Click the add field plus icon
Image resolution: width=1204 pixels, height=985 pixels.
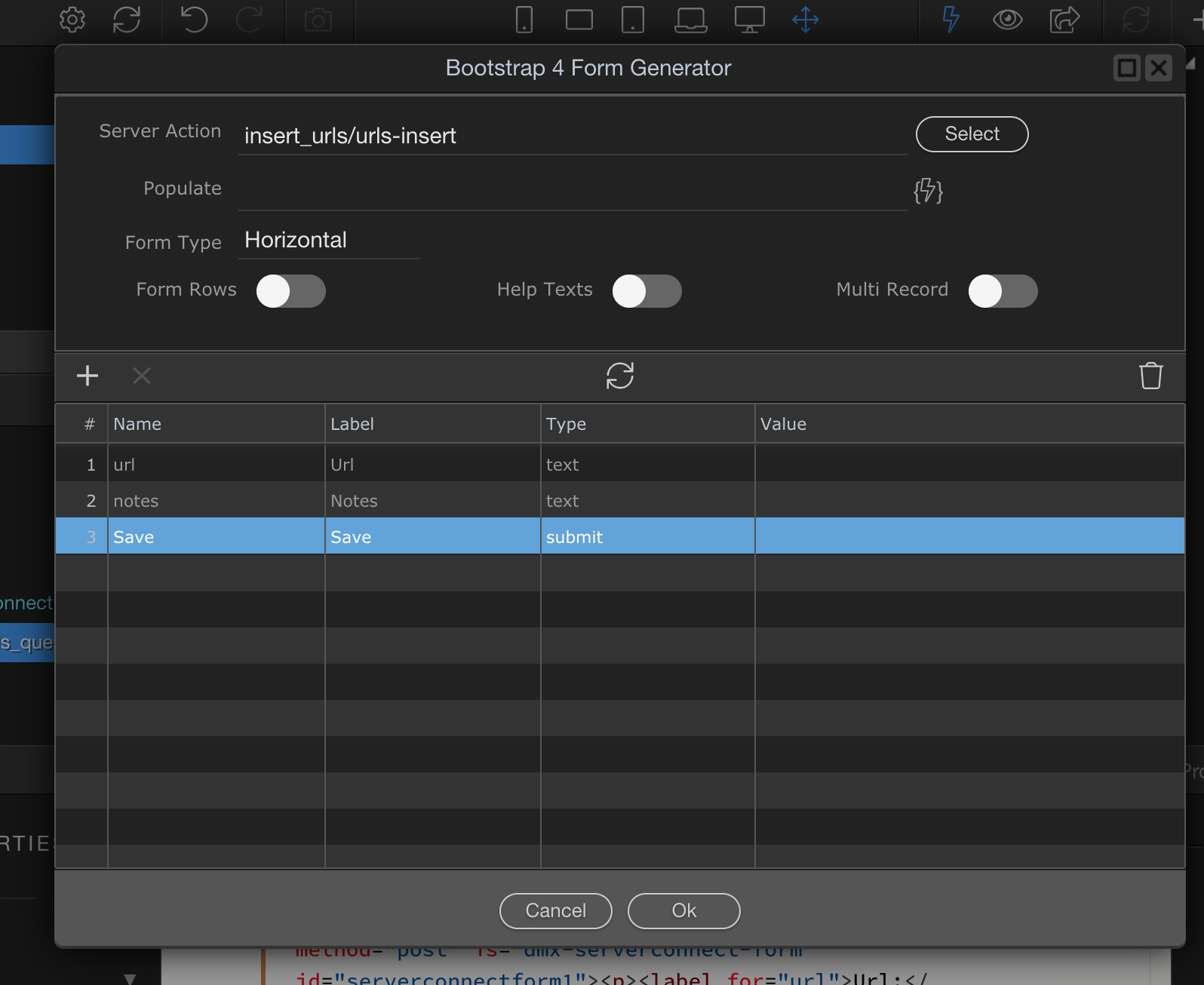[88, 376]
